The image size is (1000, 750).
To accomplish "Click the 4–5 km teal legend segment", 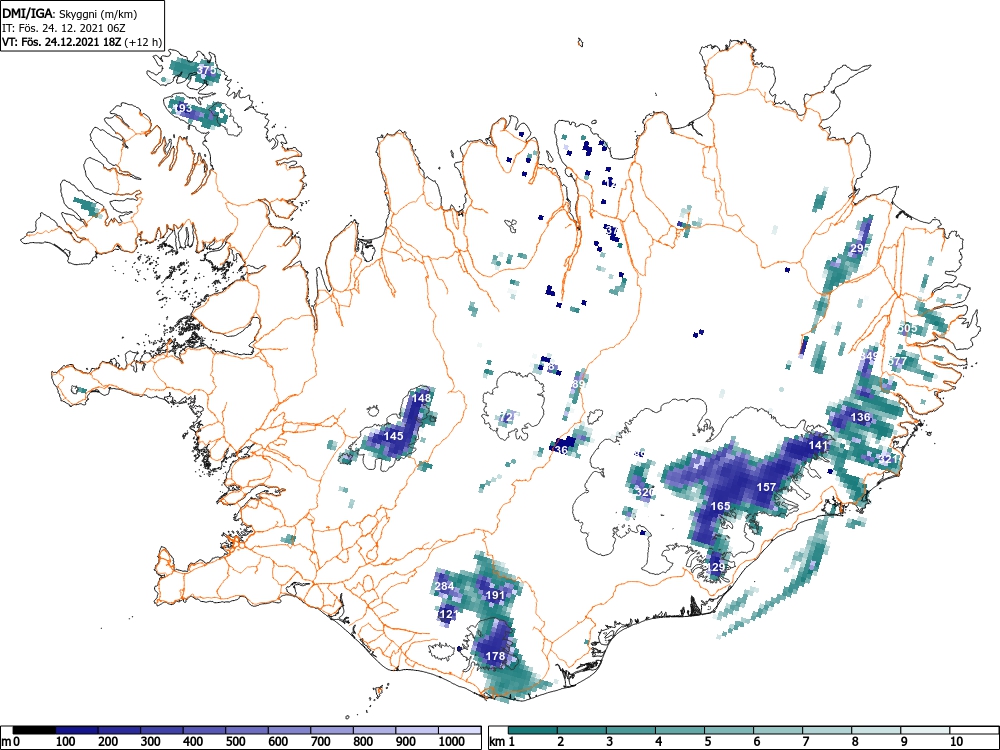I will [680, 730].
